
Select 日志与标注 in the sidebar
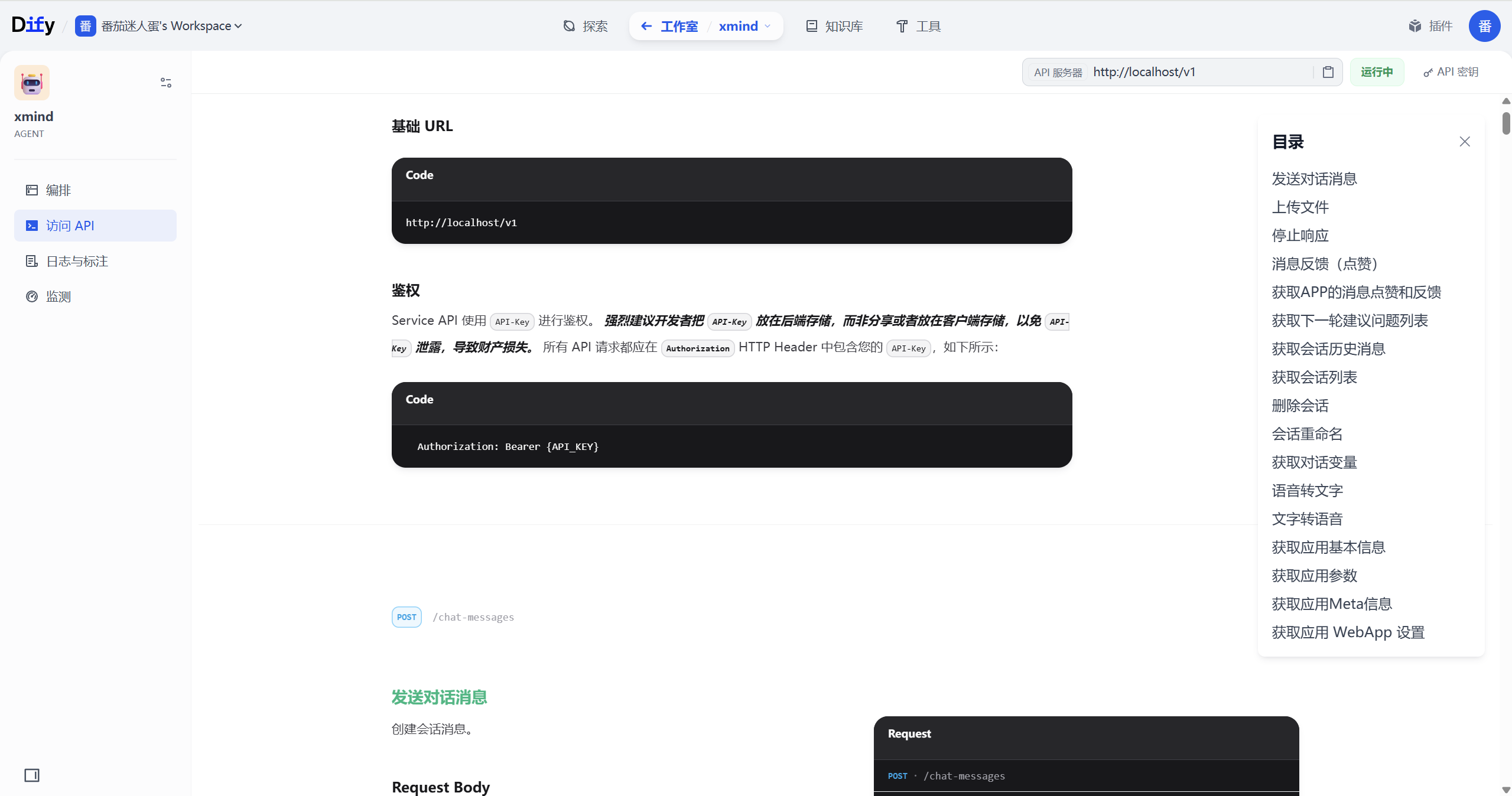[77, 260]
